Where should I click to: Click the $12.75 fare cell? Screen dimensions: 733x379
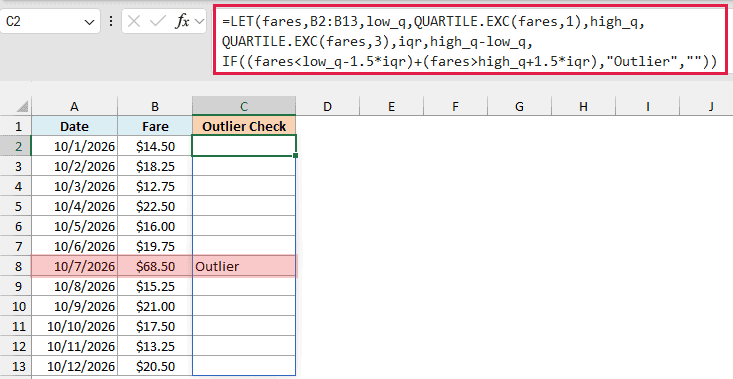[x=155, y=186]
